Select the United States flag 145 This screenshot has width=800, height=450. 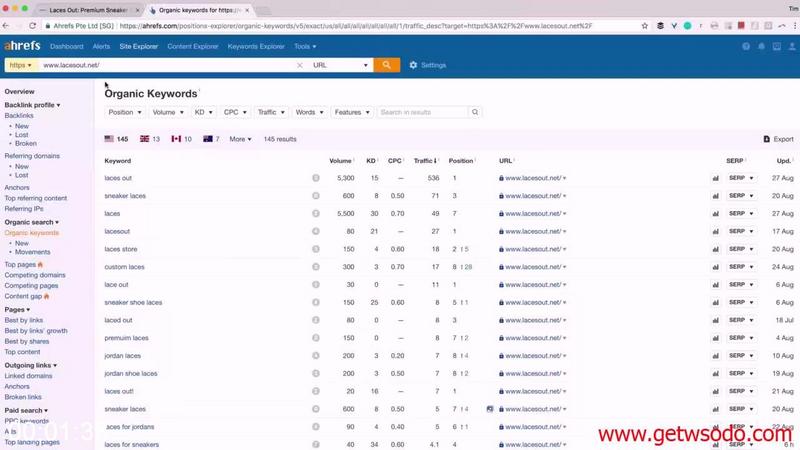coord(116,139)
